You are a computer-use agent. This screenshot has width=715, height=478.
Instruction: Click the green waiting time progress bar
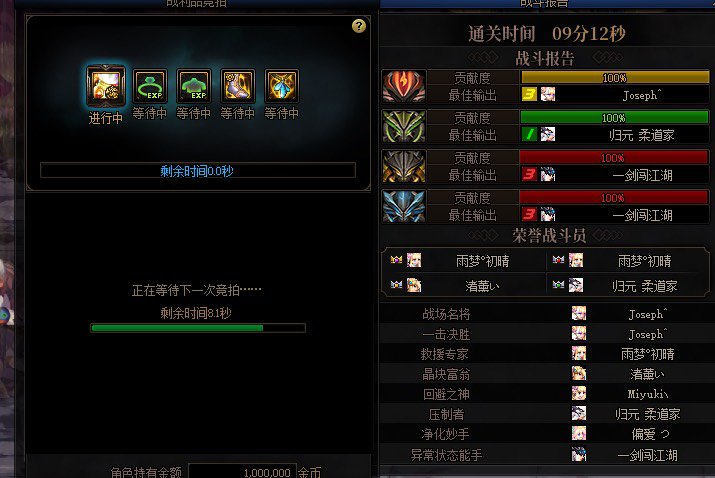point(198,328)
